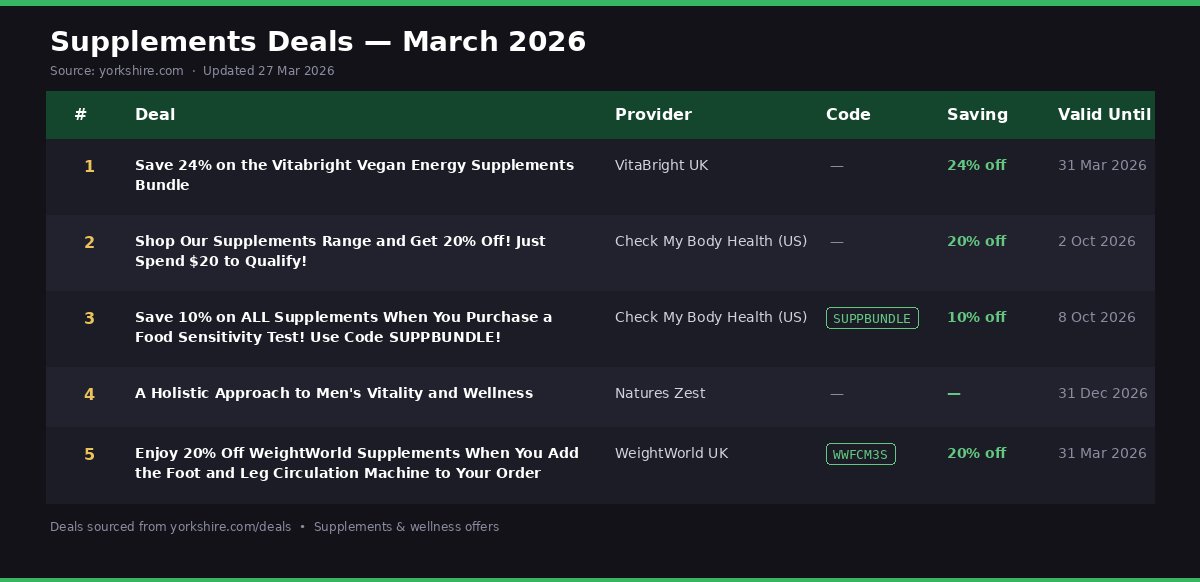The image size is (1200, 582).
Task: Open the Men's Vitality and Wellness deal
Action: point(334,393)
